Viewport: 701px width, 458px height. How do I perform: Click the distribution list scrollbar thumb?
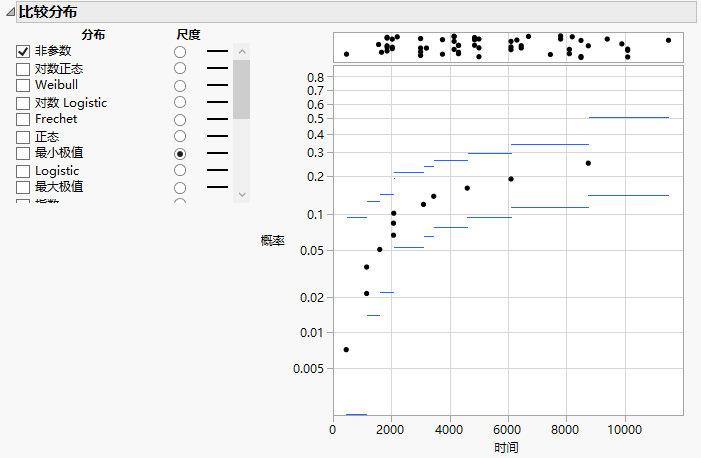pos(241,89)
